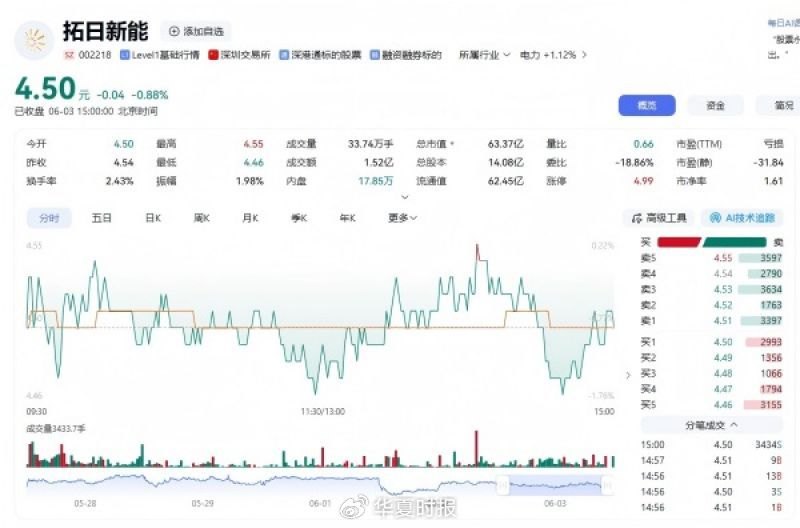Click the 05-29 area of the overview timeline
800x528 pixels.
203,504
